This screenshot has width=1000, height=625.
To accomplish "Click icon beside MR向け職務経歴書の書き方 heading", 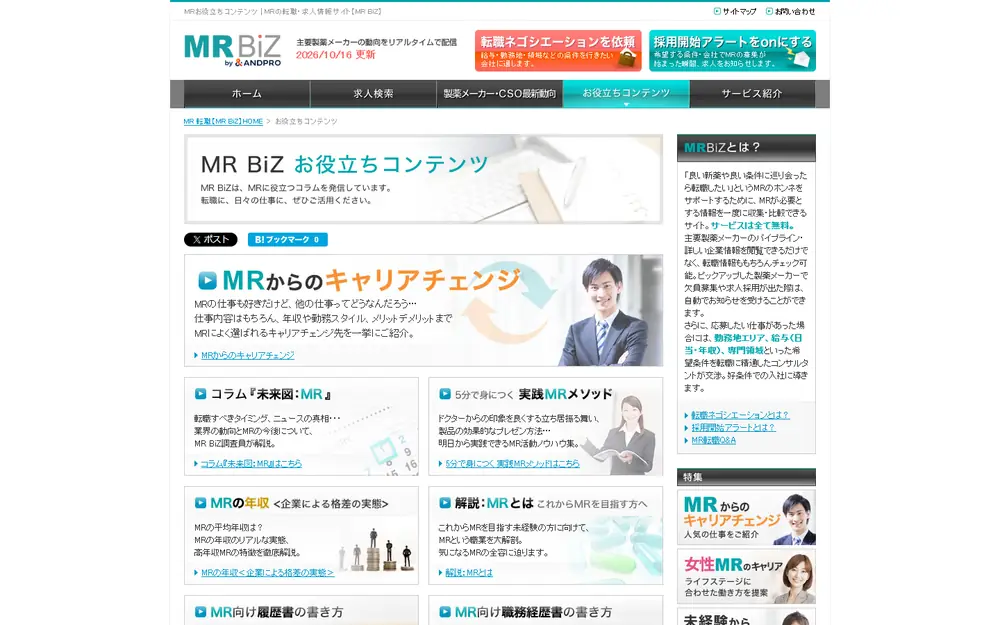I will (445, 612).
